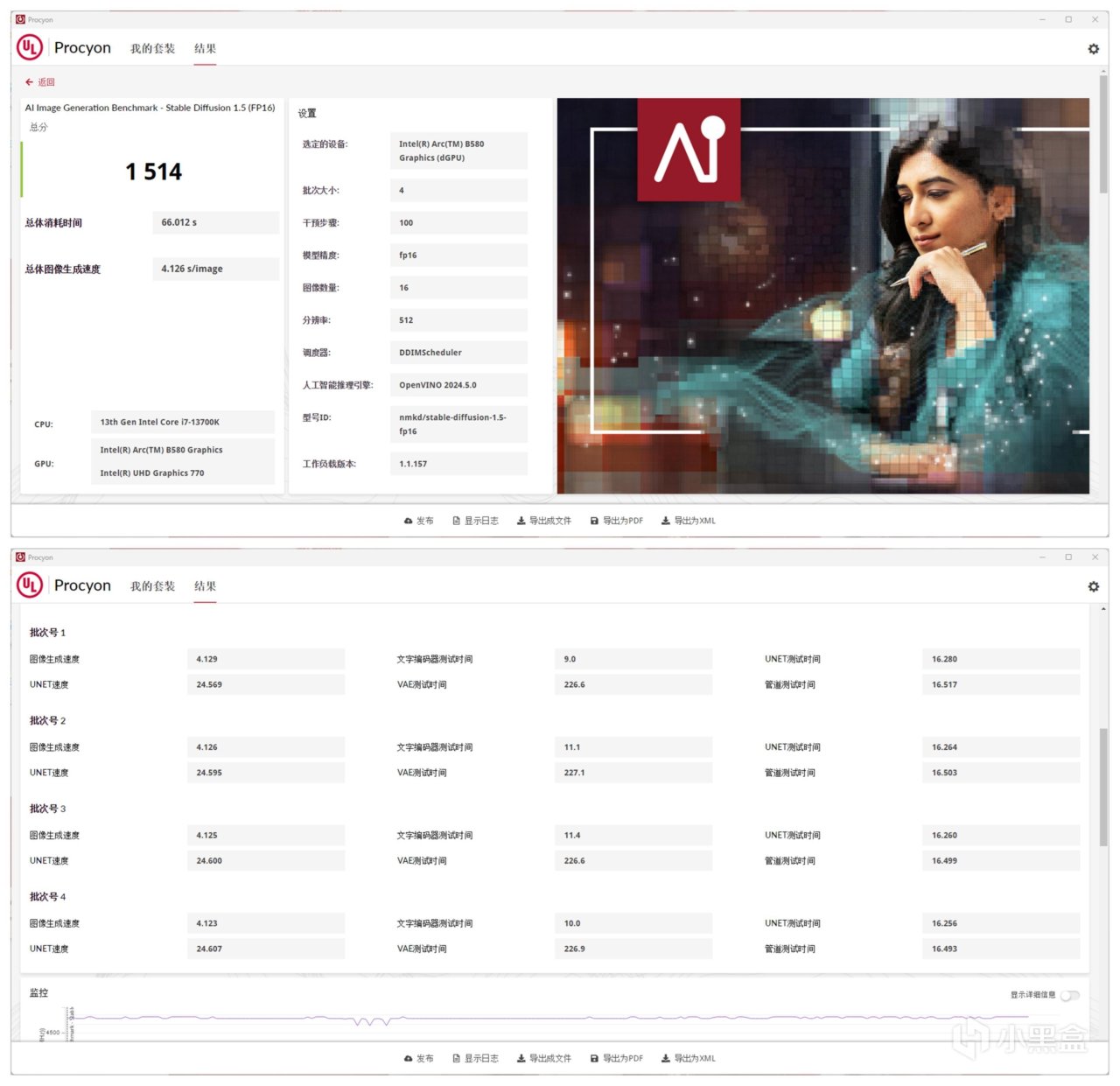This screenshot has height=1086, width=1120.
Task: Select the 4.126 s/image speed value
Action: coord(216,269)
